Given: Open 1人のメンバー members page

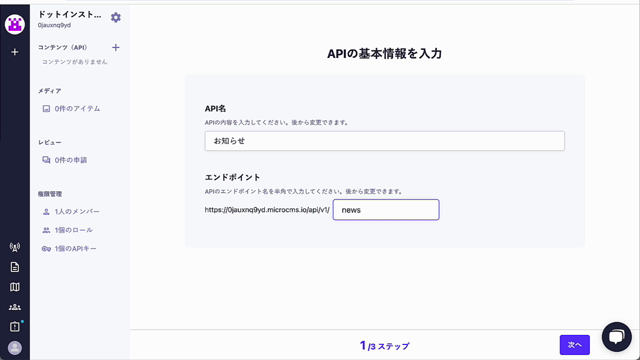Looking at the screenshot, I should [71, 211].
